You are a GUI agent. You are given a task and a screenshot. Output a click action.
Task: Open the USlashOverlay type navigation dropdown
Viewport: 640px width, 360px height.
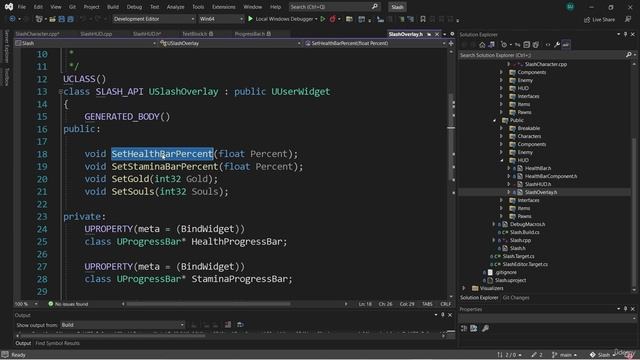click(x=230, y=43)
